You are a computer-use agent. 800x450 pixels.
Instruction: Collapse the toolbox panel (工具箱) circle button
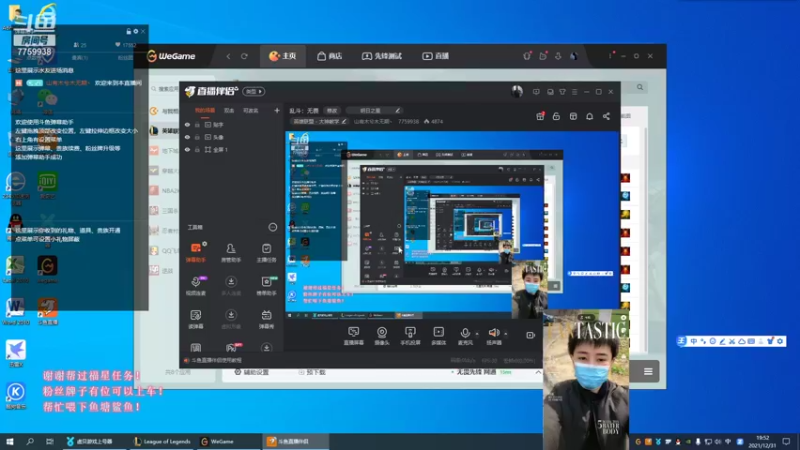[273, 227]
